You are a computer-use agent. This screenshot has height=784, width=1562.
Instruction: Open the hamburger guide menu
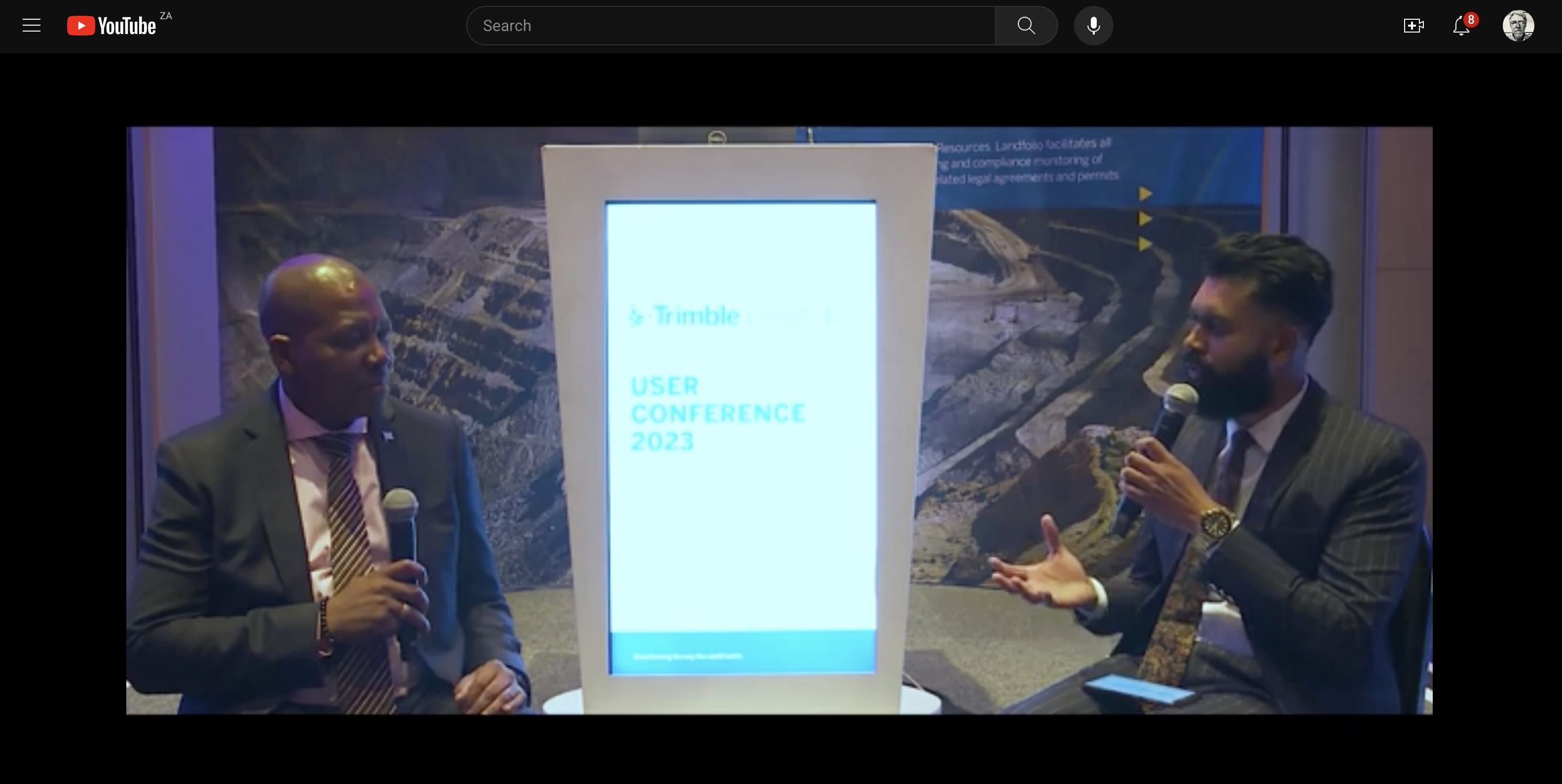click(x=32, y=26)
